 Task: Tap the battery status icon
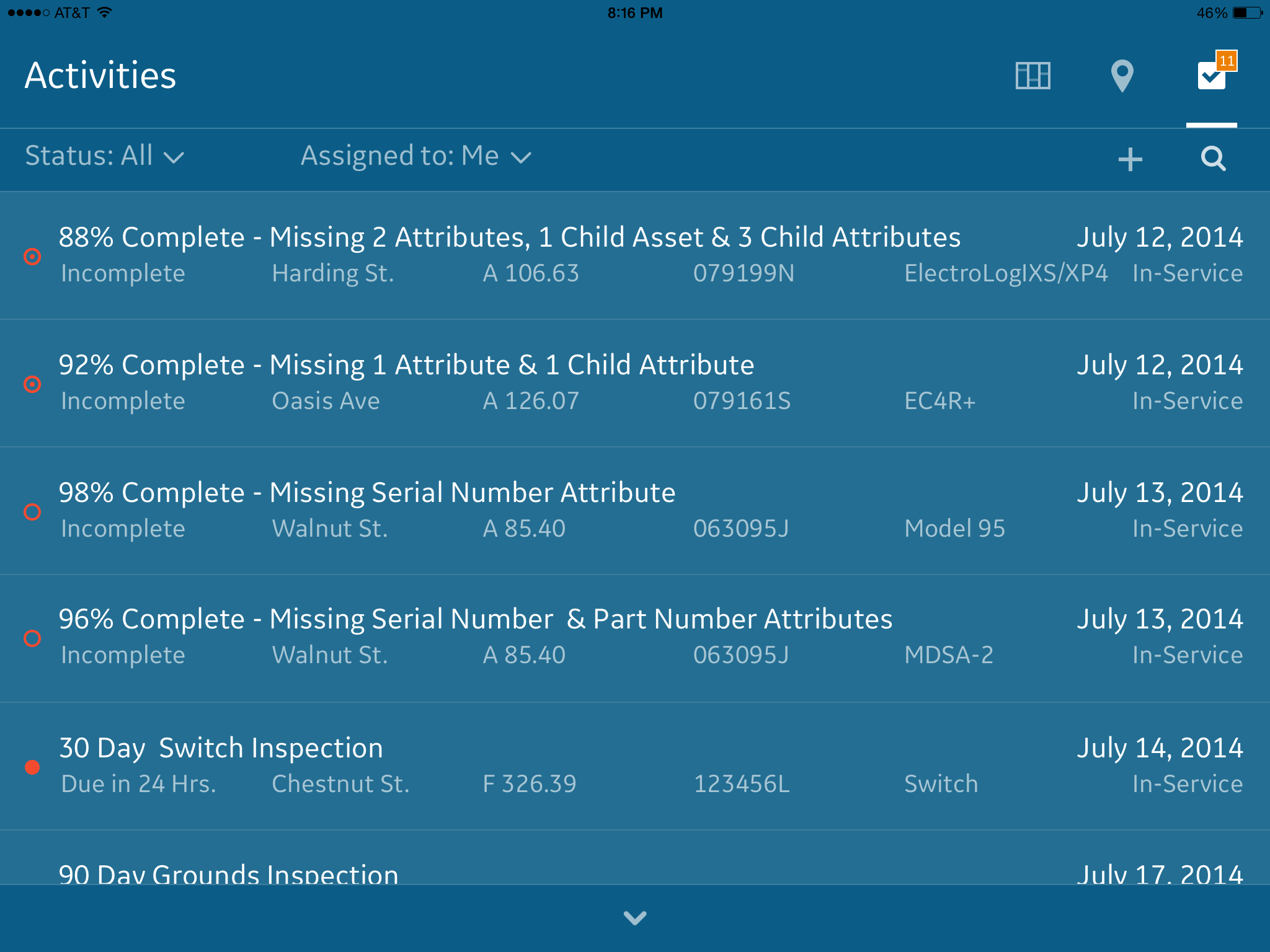point(1247,12)
